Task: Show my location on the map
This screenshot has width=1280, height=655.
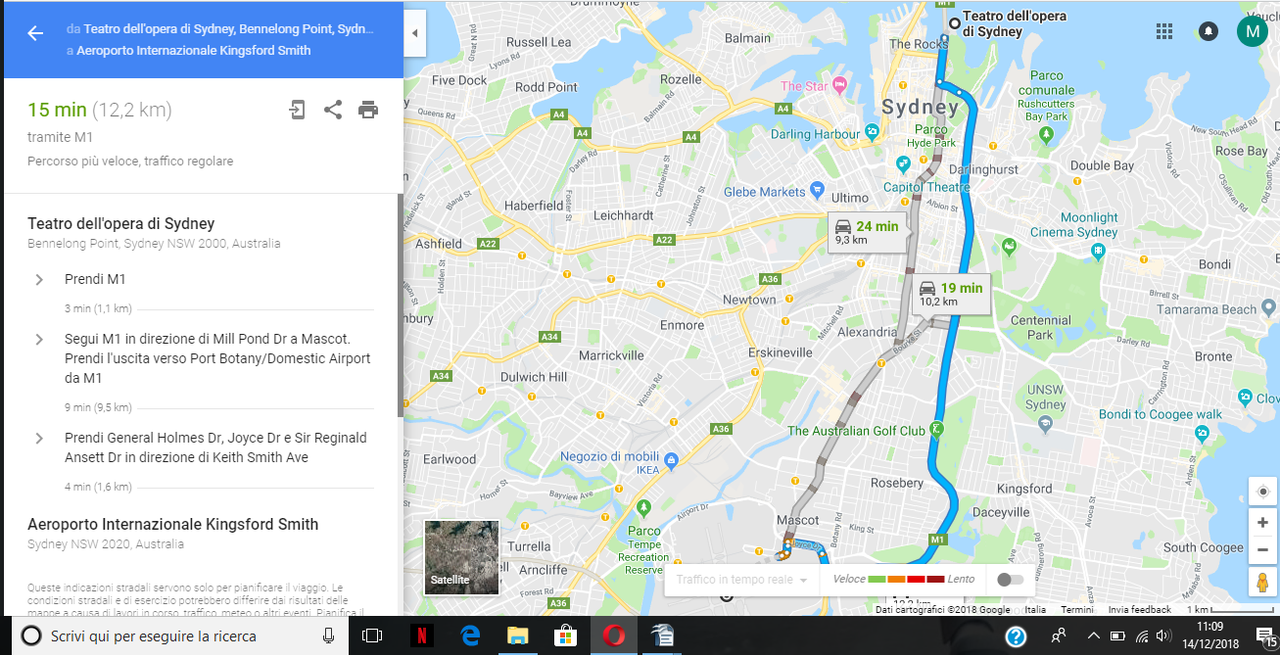Action: coord(1262,492)
